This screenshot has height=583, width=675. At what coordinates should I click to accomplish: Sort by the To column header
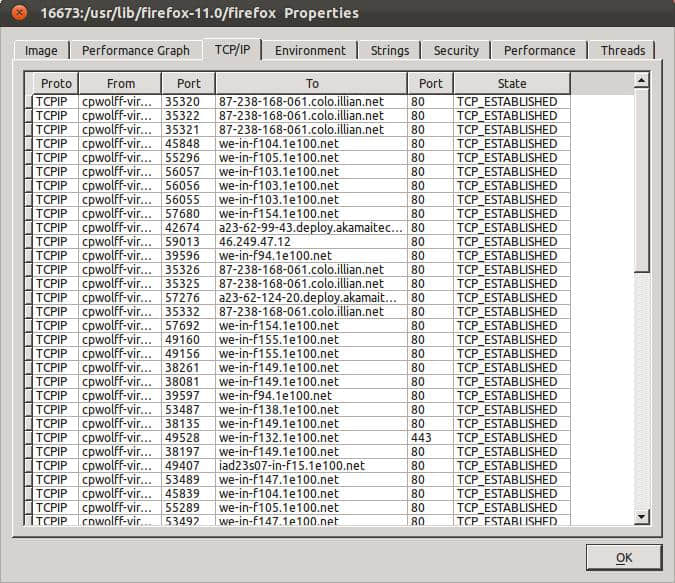click(312, 83)
